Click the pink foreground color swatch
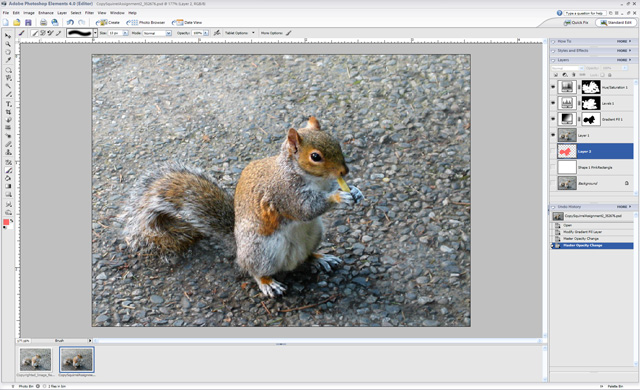This screenshot has height=390, width=640. tap(6, 222)
